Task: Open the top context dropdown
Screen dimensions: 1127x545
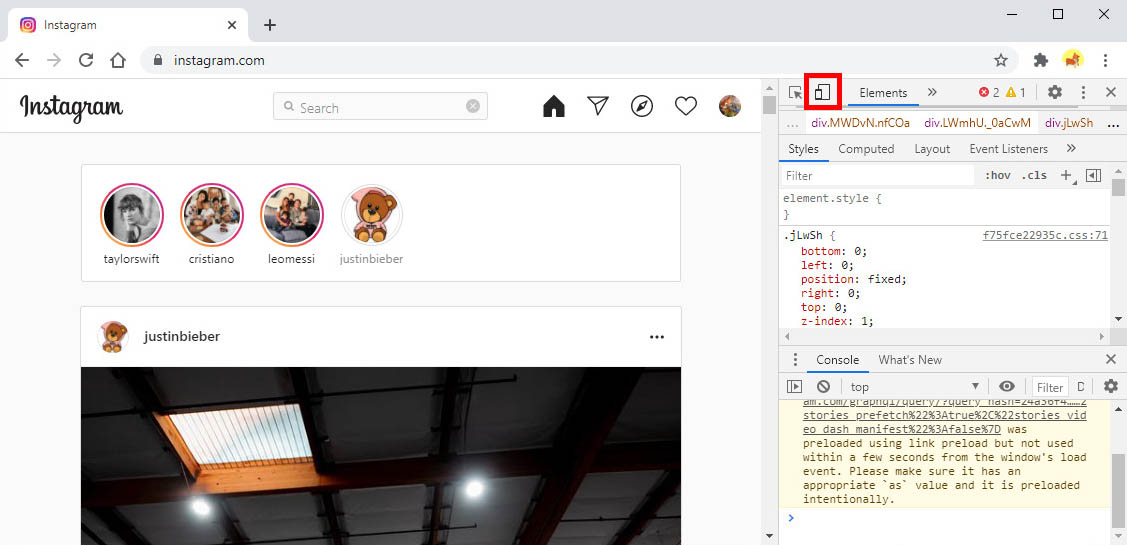Action: point(915,387)
